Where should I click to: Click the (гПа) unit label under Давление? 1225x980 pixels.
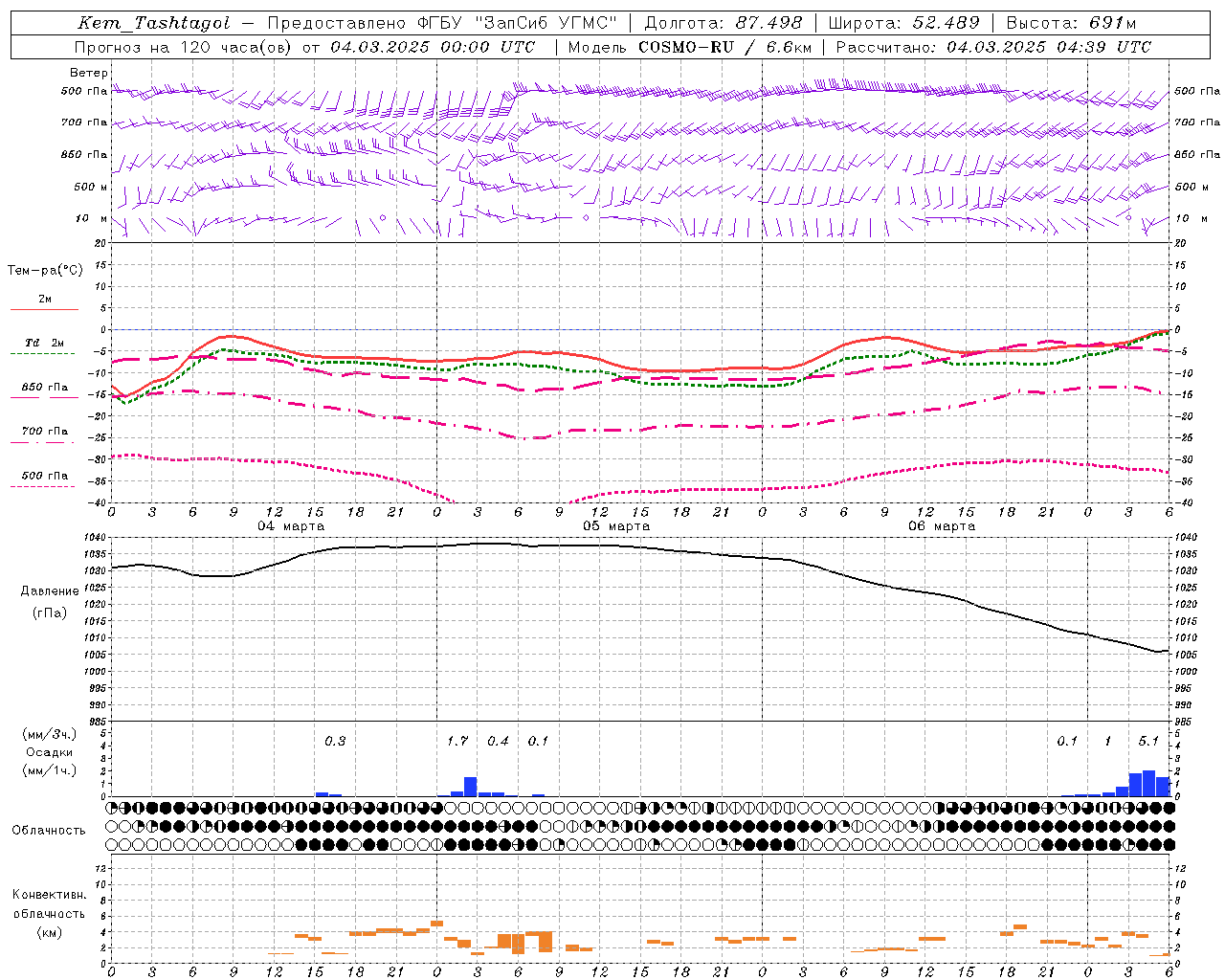click(50, 613)
